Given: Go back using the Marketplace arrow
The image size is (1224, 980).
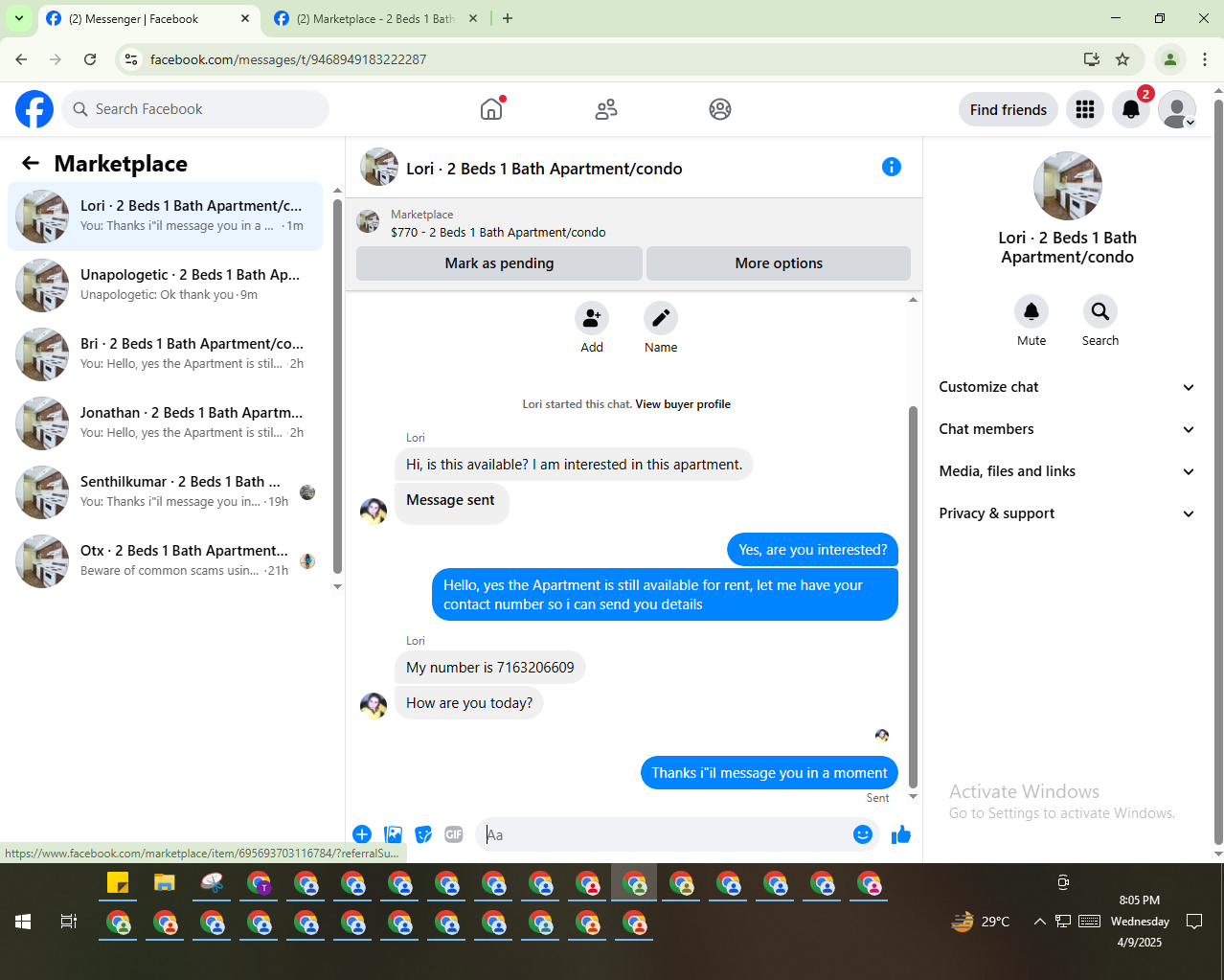Looking at the screenshot, I should 31,163.
